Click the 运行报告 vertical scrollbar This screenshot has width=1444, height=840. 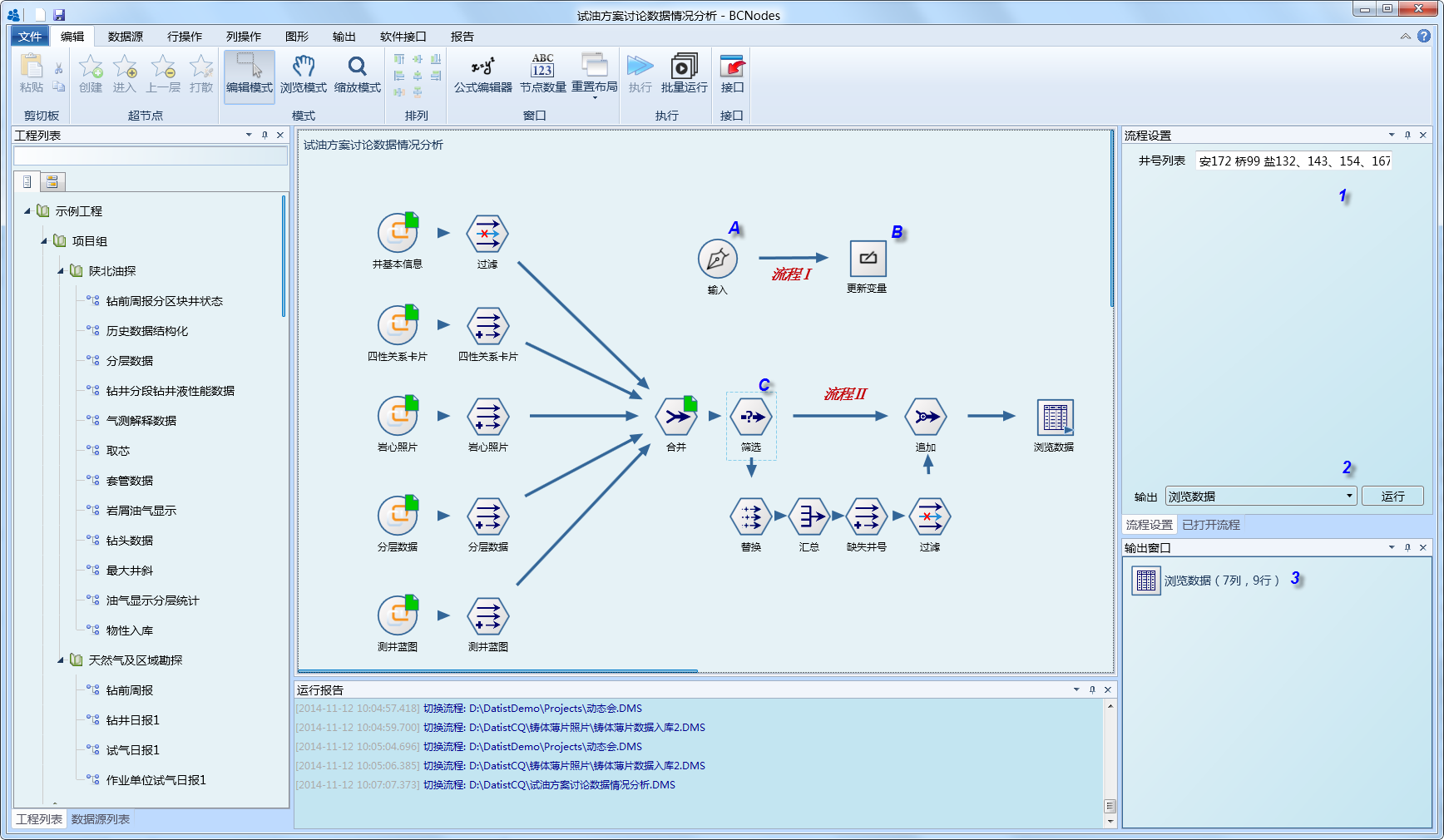[1110, 763]
